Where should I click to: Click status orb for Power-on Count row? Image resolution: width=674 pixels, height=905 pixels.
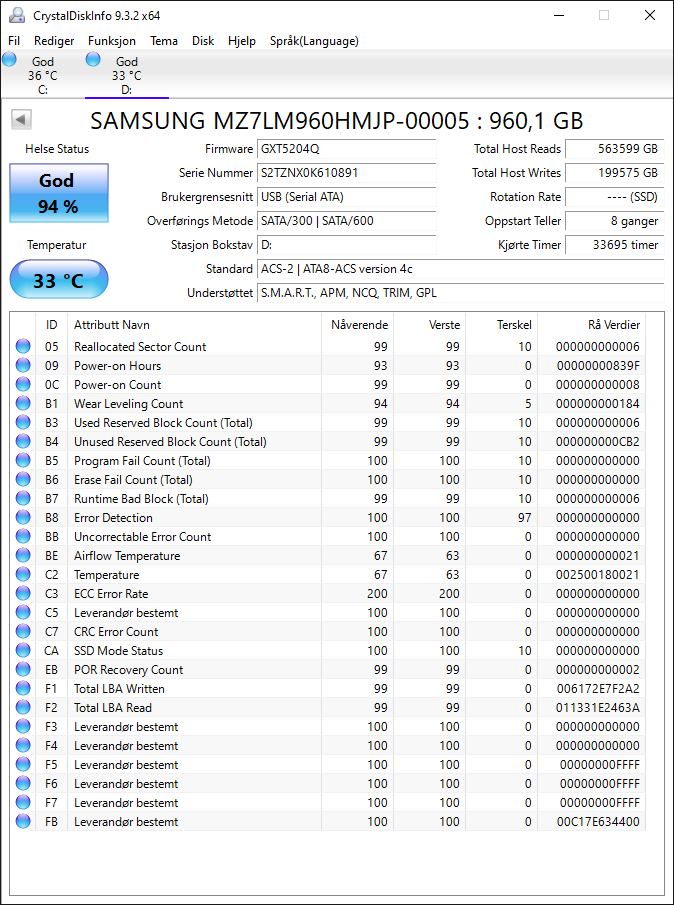[x=23, y=384]
